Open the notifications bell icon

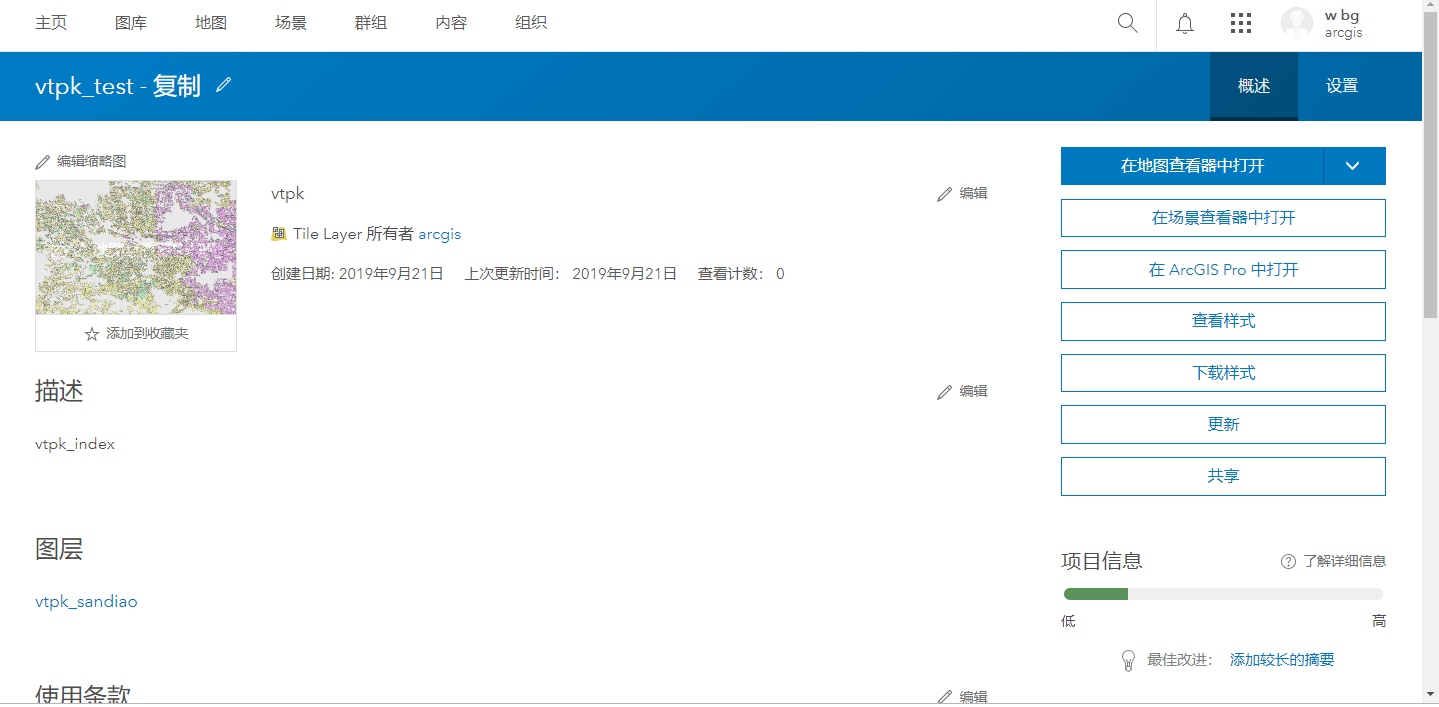pos(1185,24)
